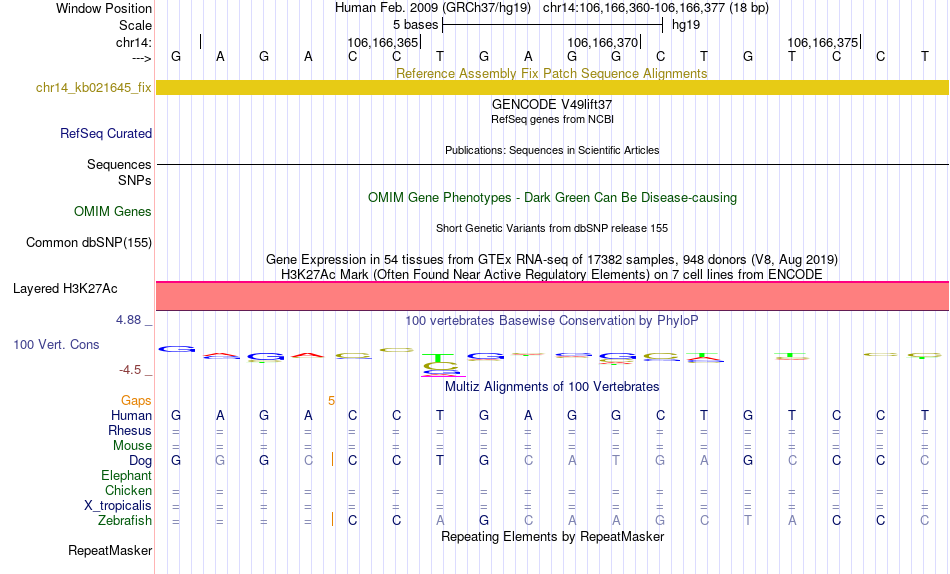Click the 106,166,375 coordinate tick label
The height and width of the screenshot is (574, 950).
pos(823,42)
